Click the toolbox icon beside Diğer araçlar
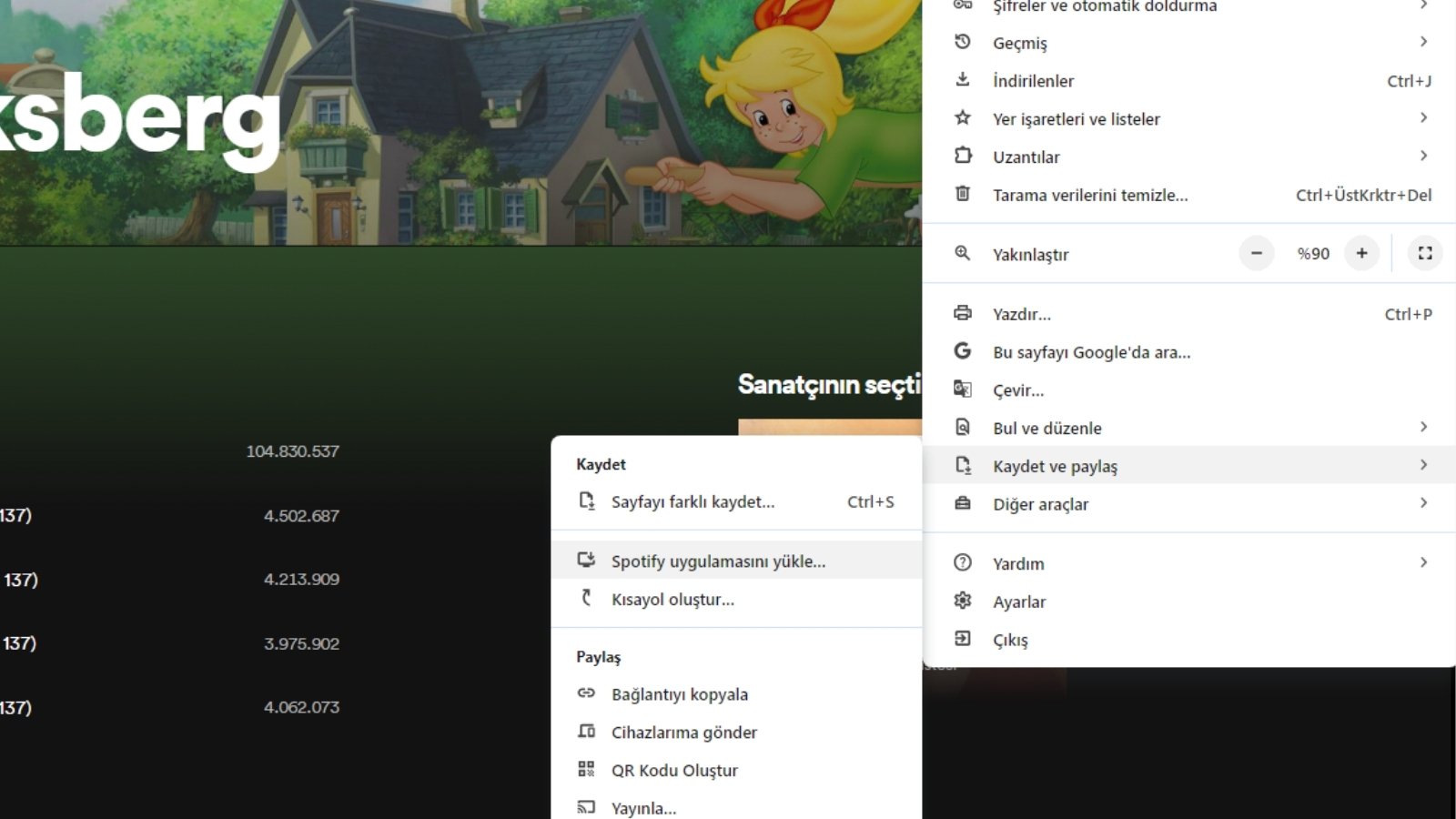 point(962,503)
